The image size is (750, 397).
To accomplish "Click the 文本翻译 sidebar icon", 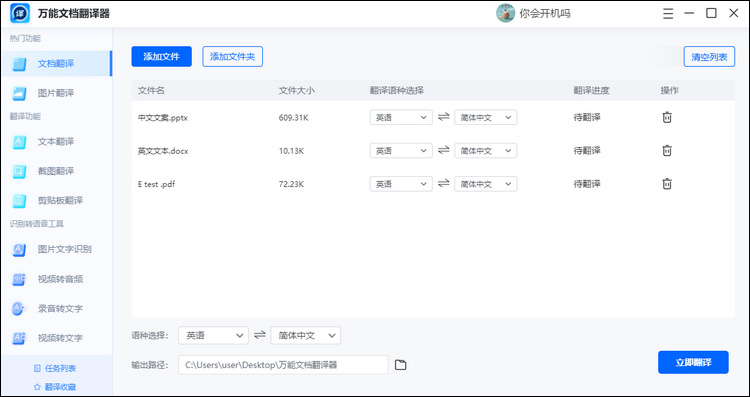I will 20,142.
